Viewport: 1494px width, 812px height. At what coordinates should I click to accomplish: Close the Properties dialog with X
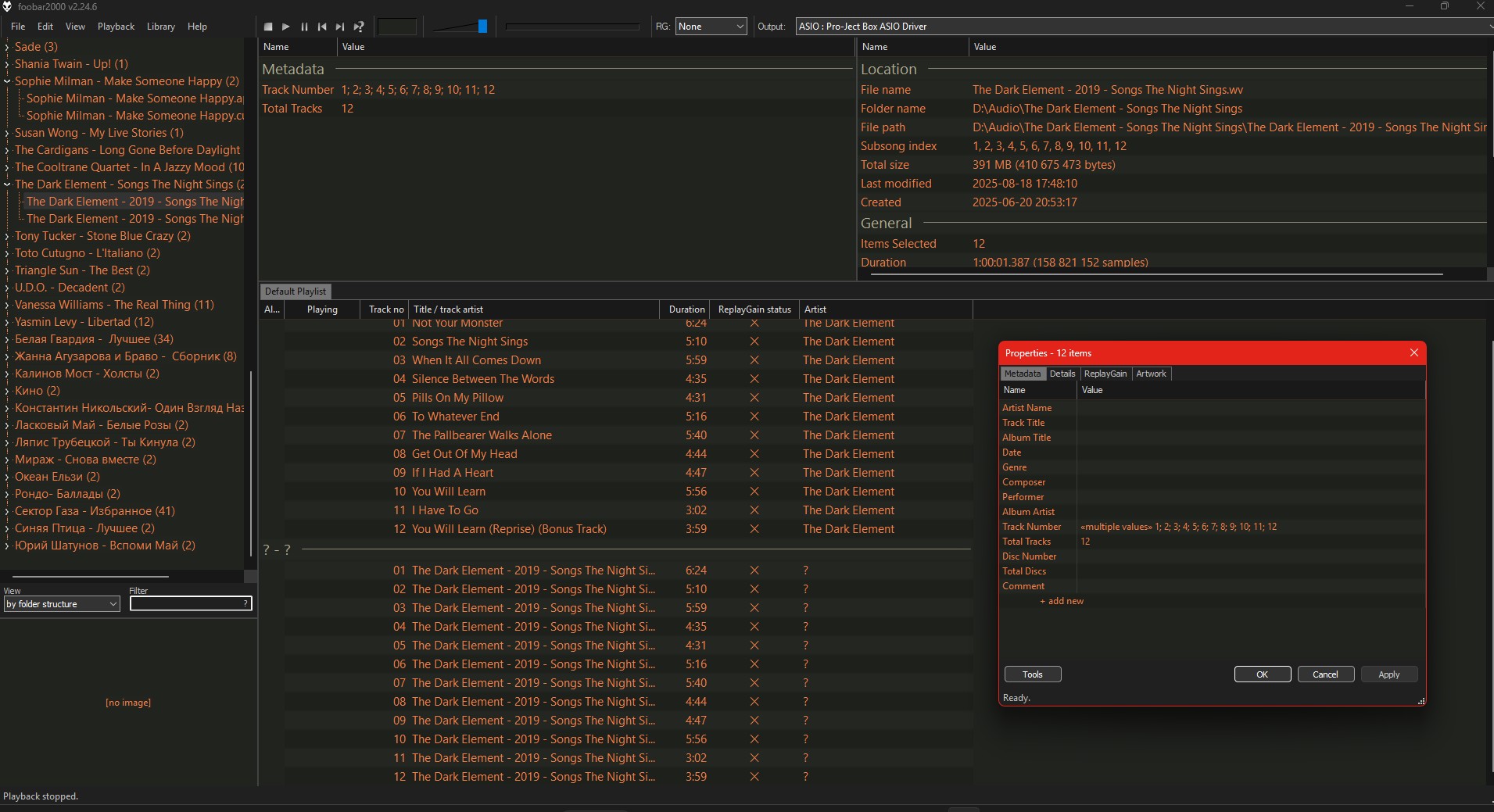click(x=1413, y=353)
